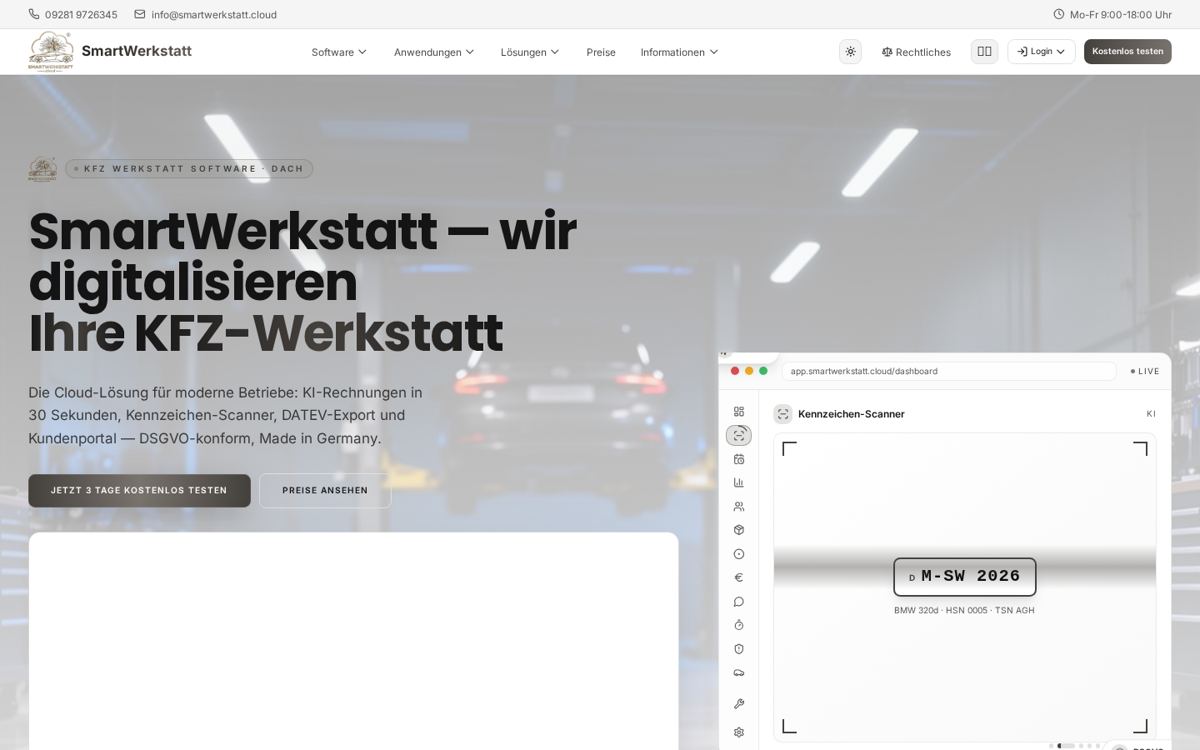
Task: Click the scanner icon beside Kennzeichen-Scanner heading
Action: (783, 414)
